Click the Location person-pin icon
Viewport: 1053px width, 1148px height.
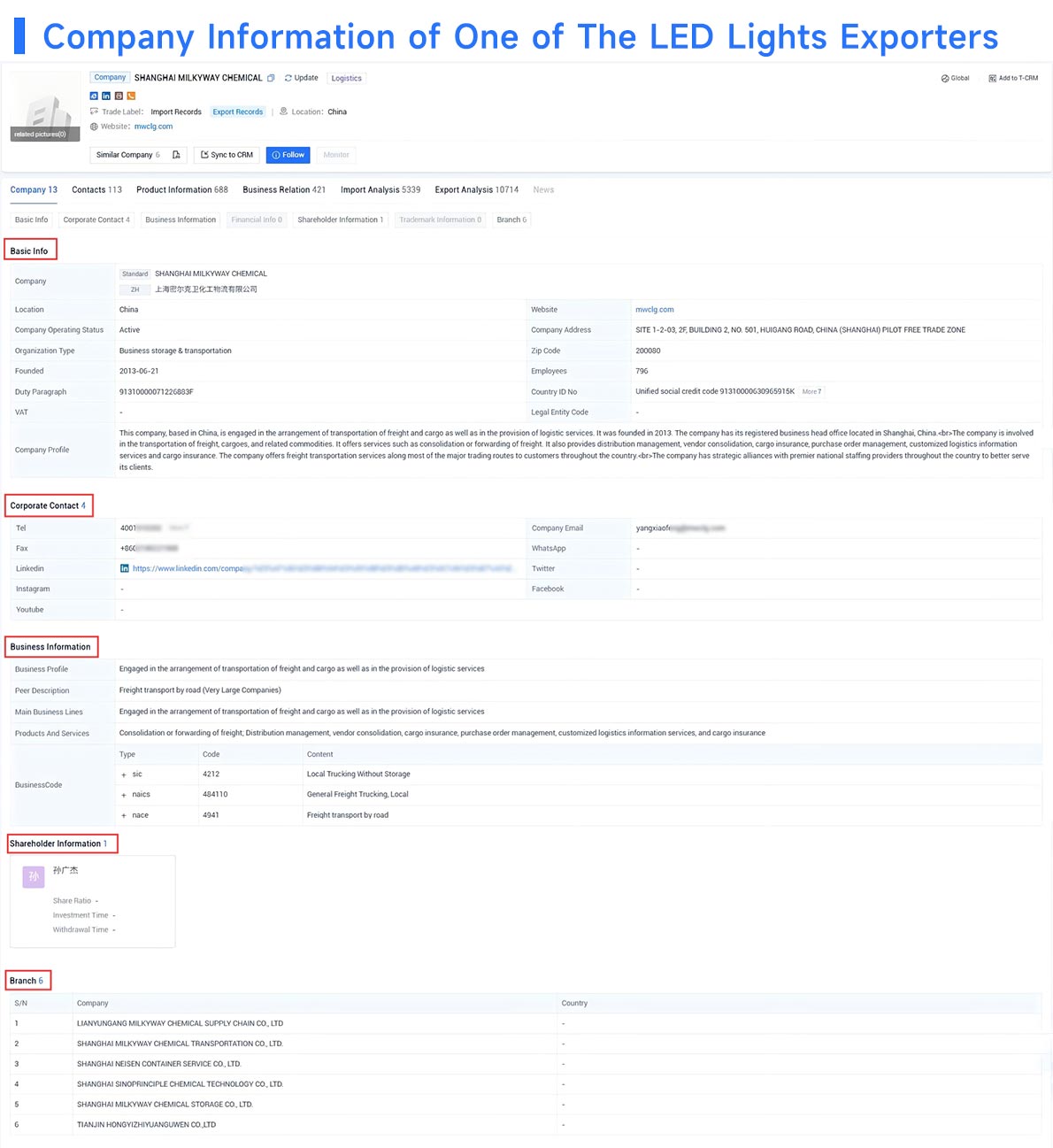[x=284, y=112]
